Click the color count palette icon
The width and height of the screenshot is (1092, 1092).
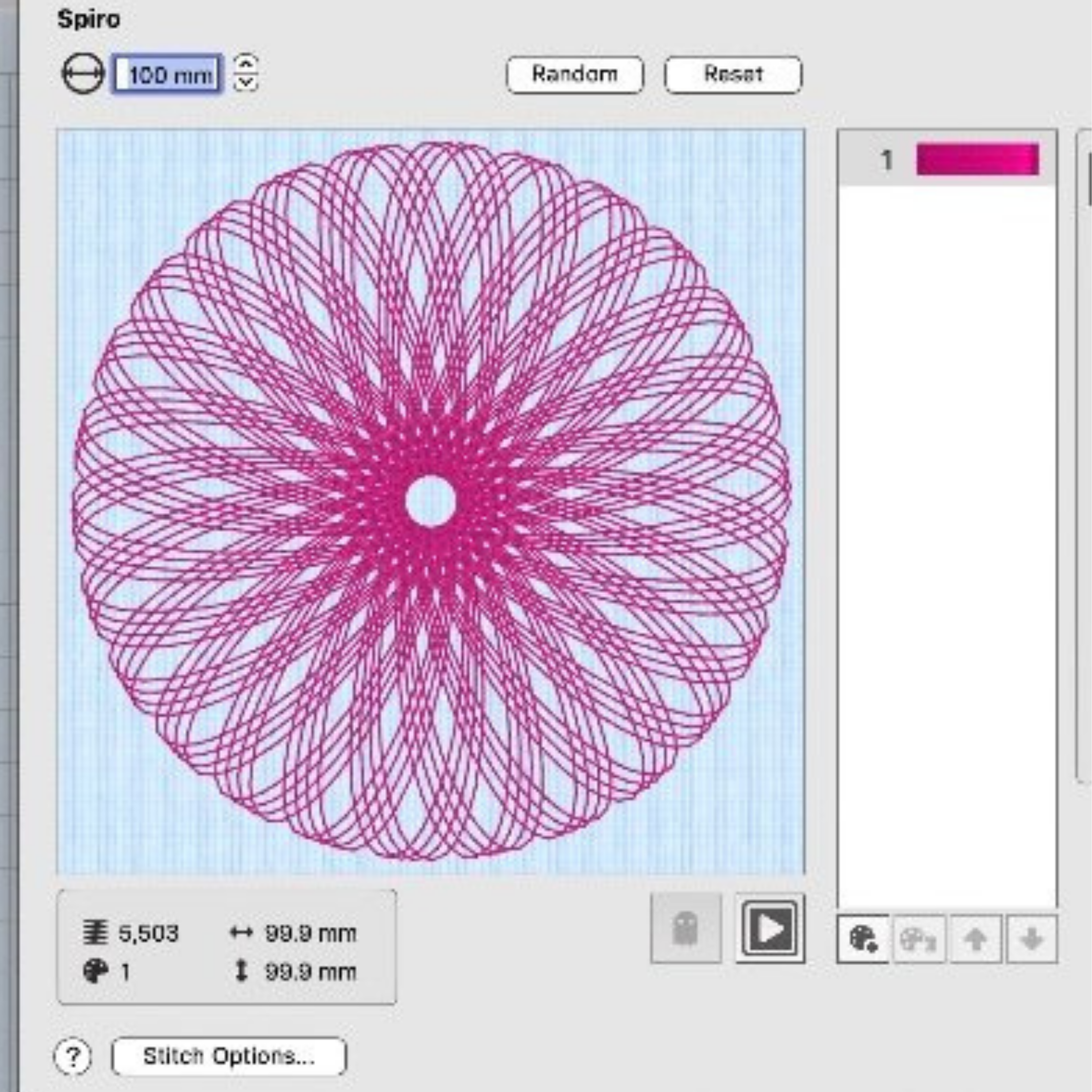point(95,972)
